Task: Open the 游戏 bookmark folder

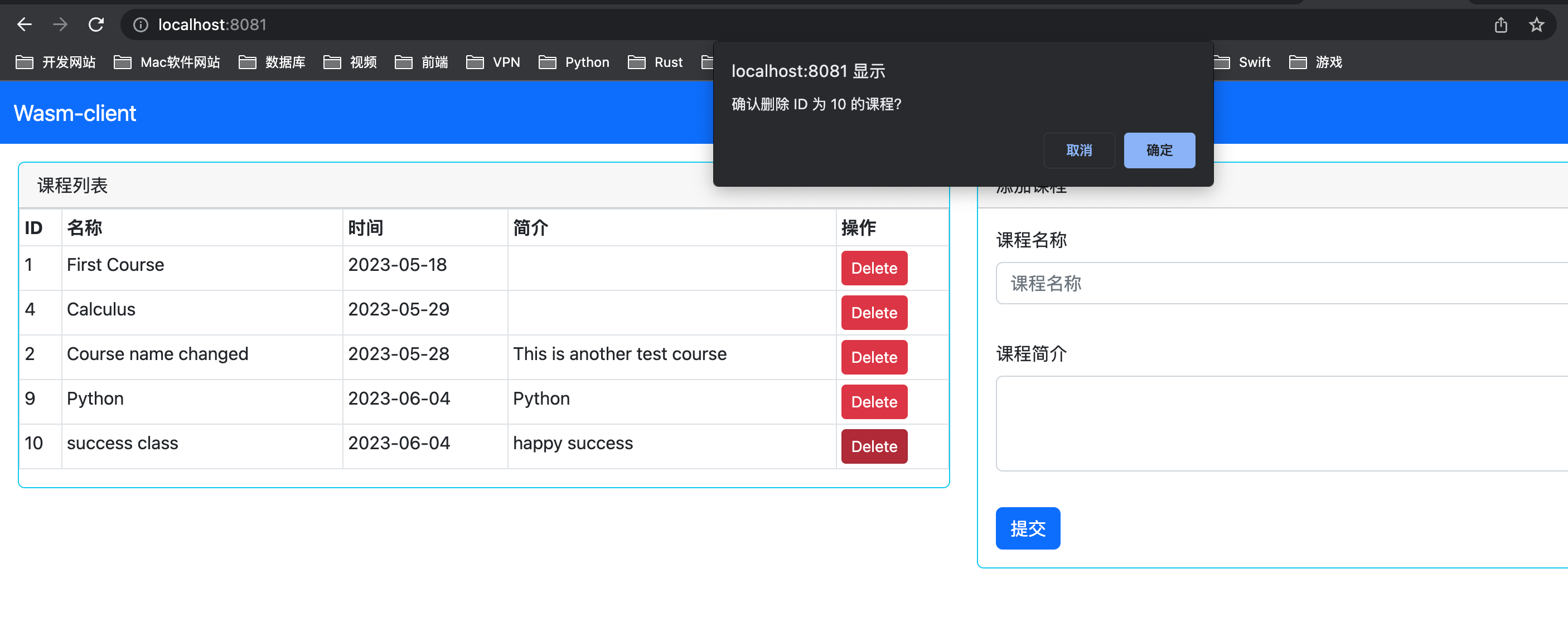Action: pyautogui.click(x=1316, y=62)
